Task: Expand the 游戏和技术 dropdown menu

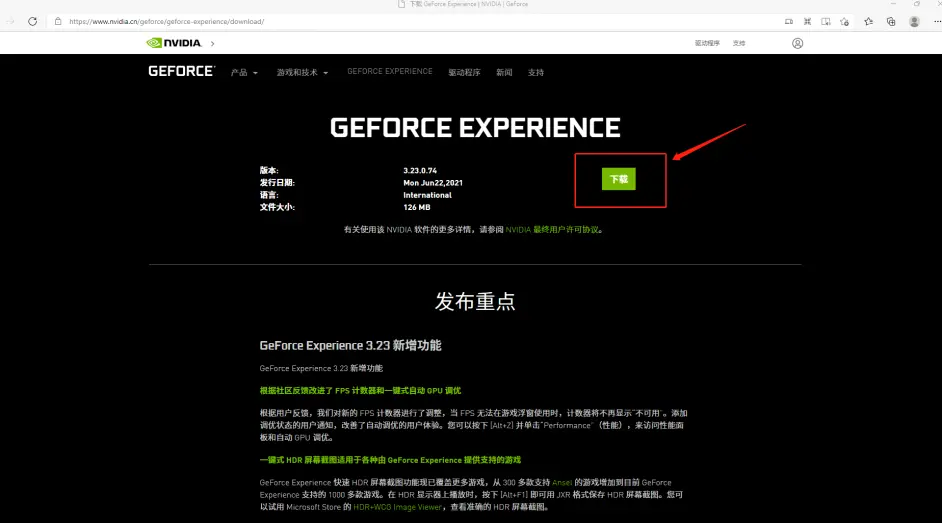Action: pyautogui.click(x=302, y=72)
